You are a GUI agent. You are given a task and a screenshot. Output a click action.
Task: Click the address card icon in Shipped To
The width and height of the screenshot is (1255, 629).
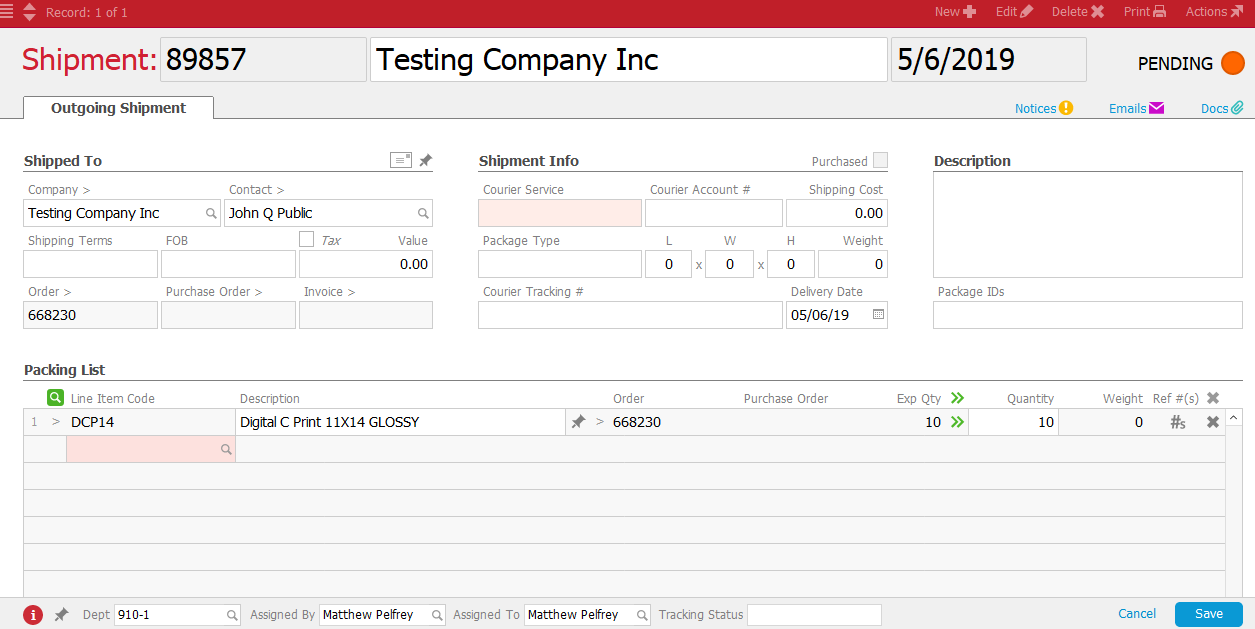[401, 160]
